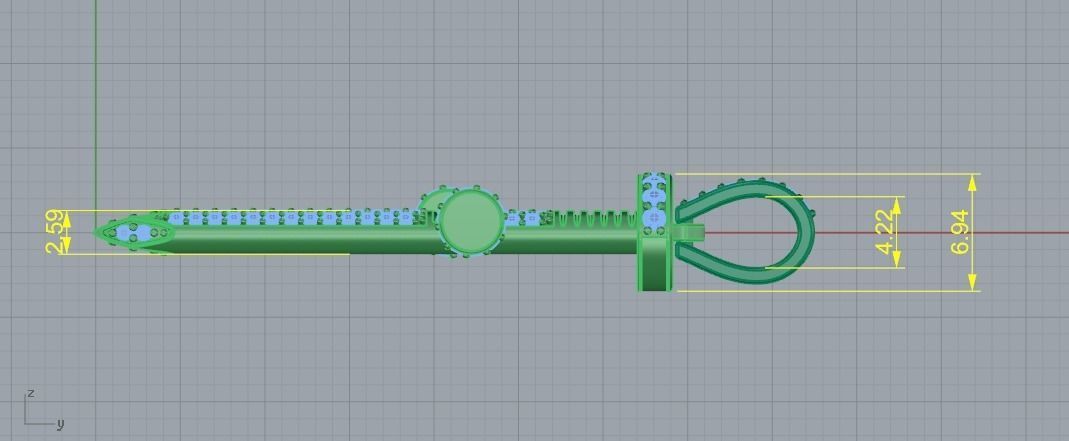1069x441 pixels.
Task: Select the marquise-shaped tip of the pendant
Action: click(x=134, y=232)
